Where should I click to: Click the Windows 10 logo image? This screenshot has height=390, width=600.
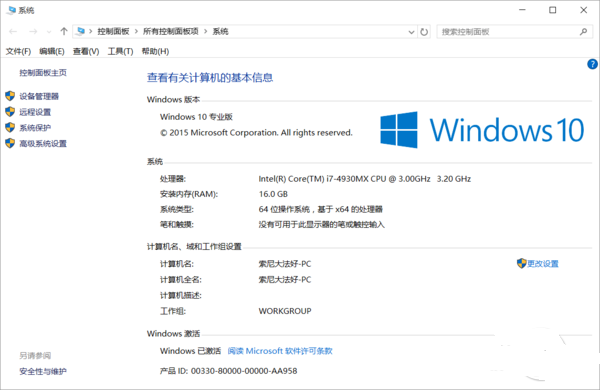pyautogui.click(x=482, y=130)
